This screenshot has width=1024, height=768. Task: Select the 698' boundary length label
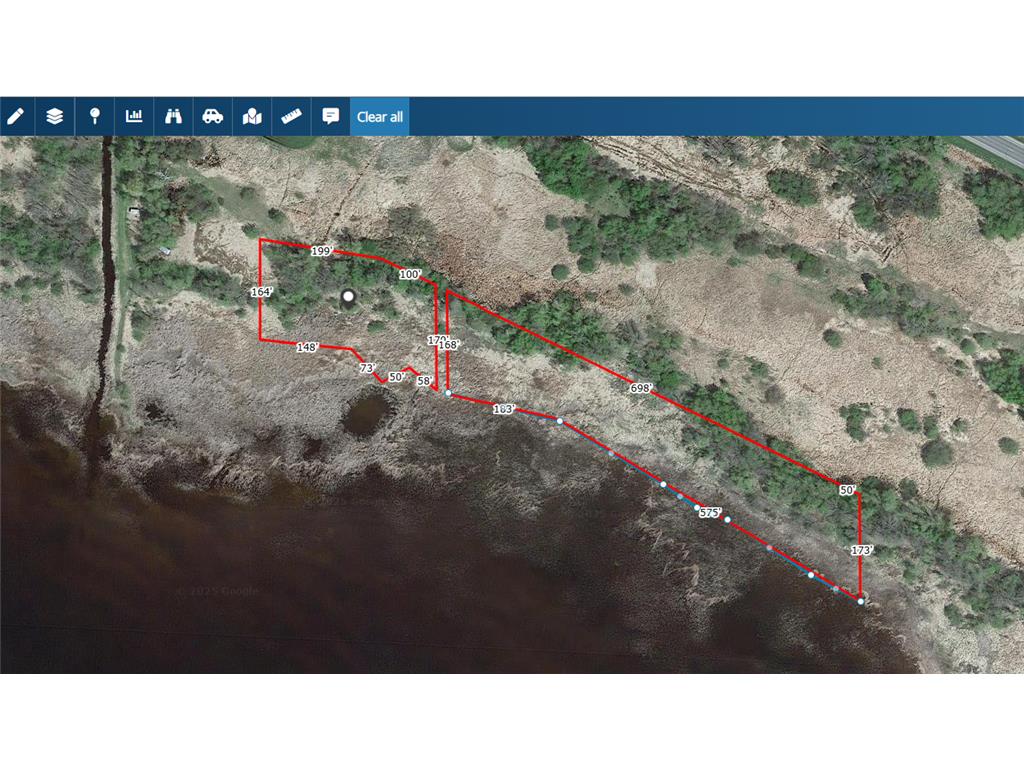tap(641, 388)
